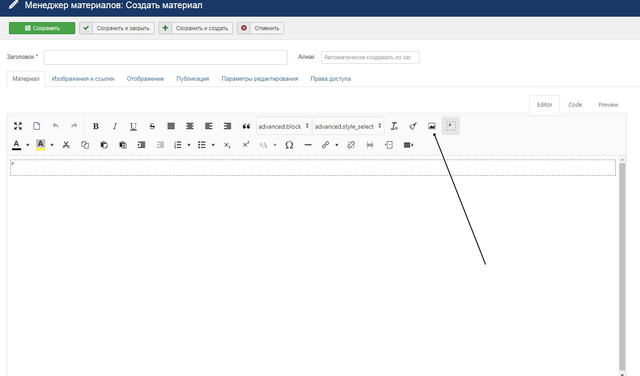Viewport: 640px width, 376px height.
Task: Copy the selected text
Action: pos(85,145)
